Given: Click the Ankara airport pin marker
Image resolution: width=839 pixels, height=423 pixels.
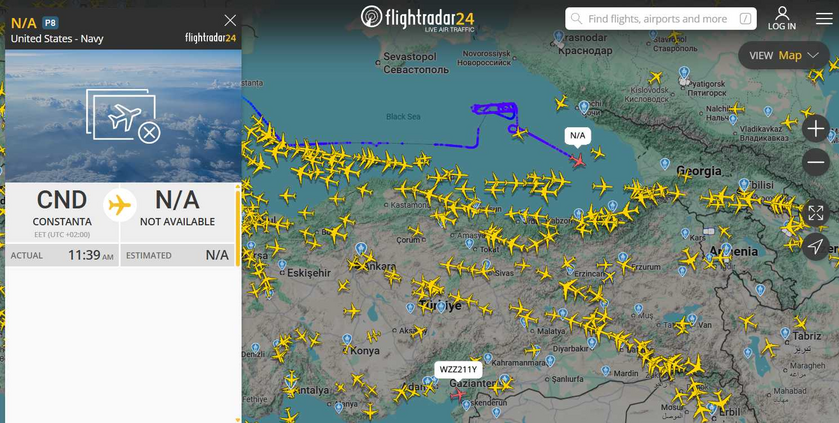Looking at the screenshot, I should click(361, 249).
